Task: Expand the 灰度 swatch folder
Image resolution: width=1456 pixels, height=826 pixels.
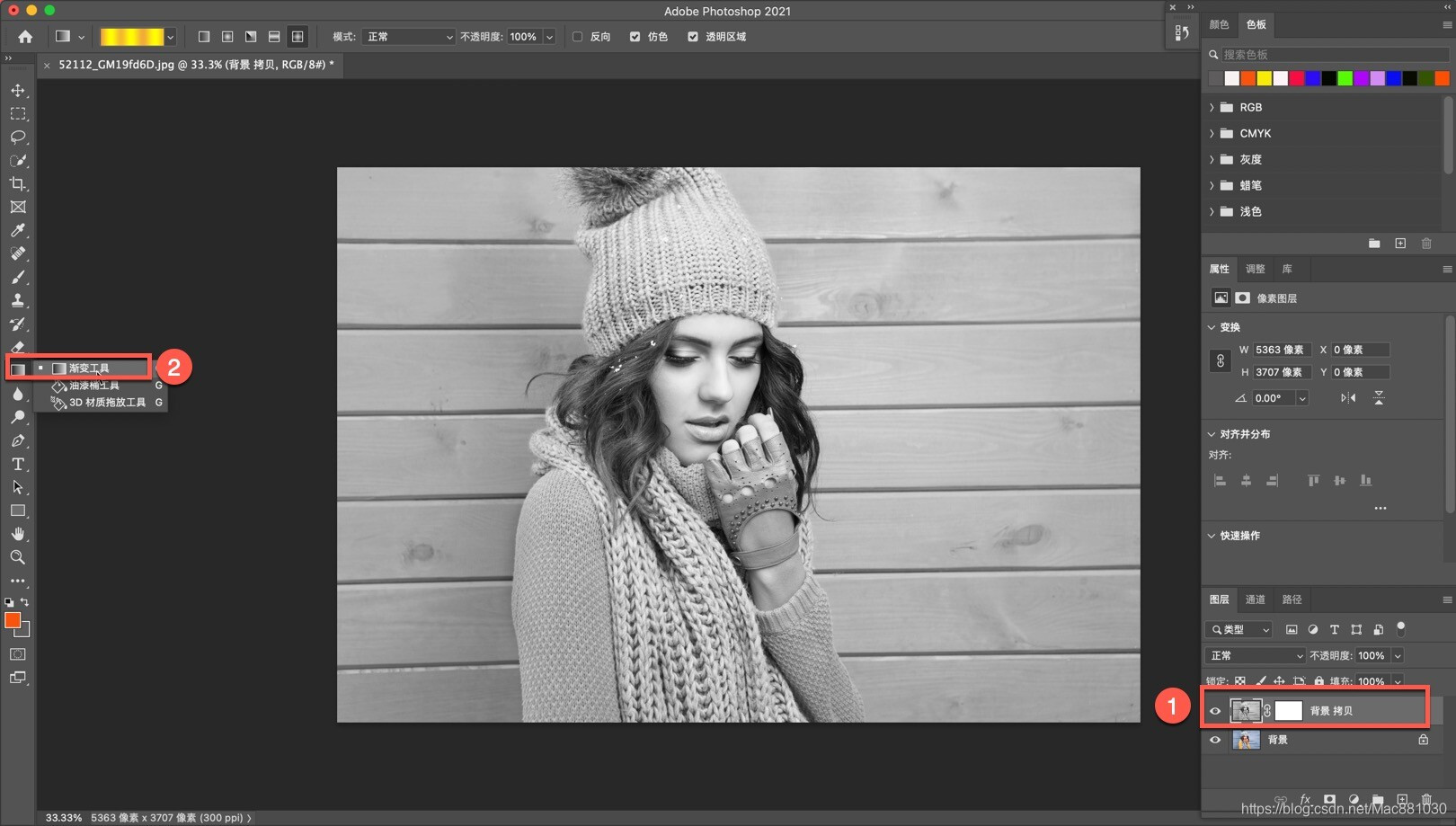Action: click(1212, 159)
